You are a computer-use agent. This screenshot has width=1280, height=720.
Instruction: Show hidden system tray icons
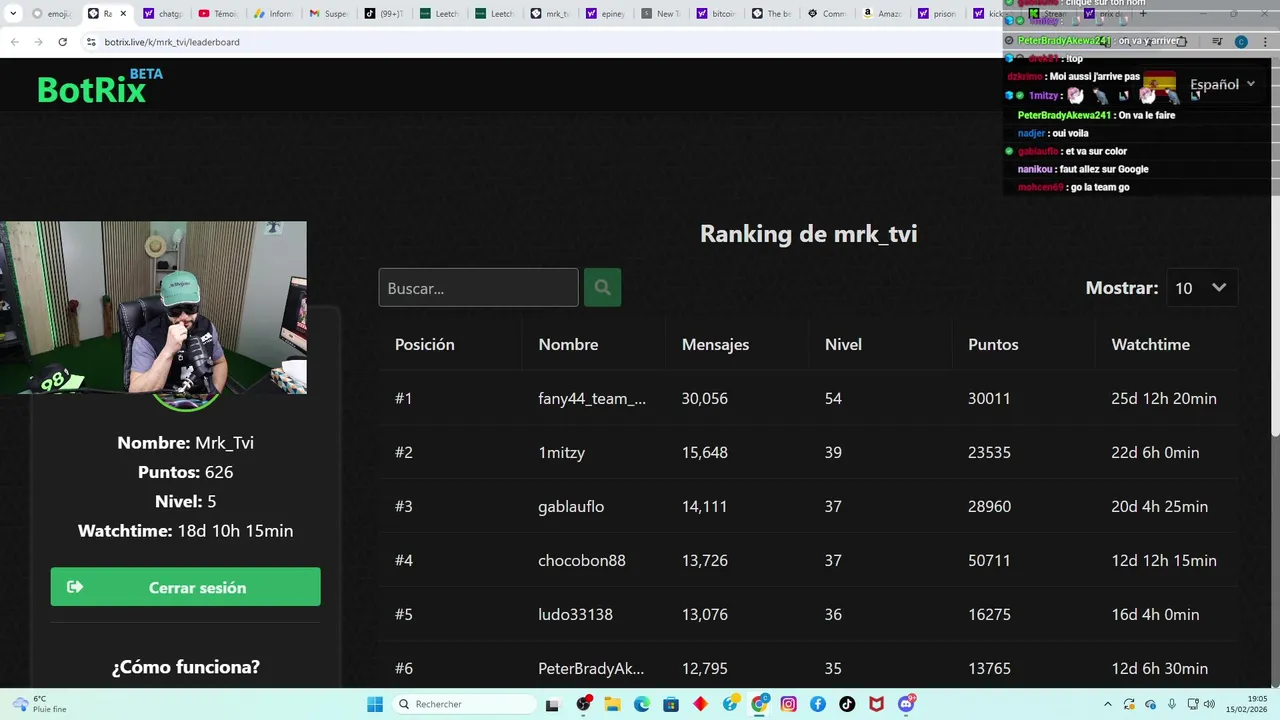point(1107,704)
